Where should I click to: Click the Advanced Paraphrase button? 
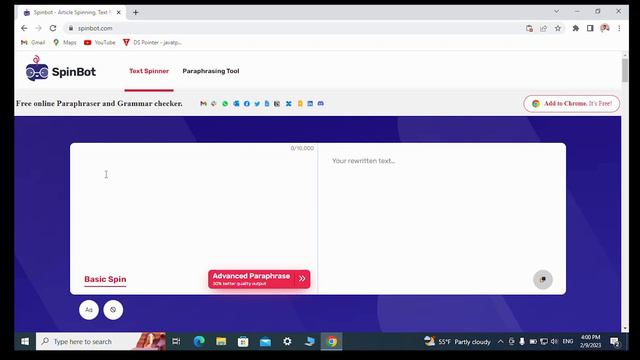[x=259, y=279]
